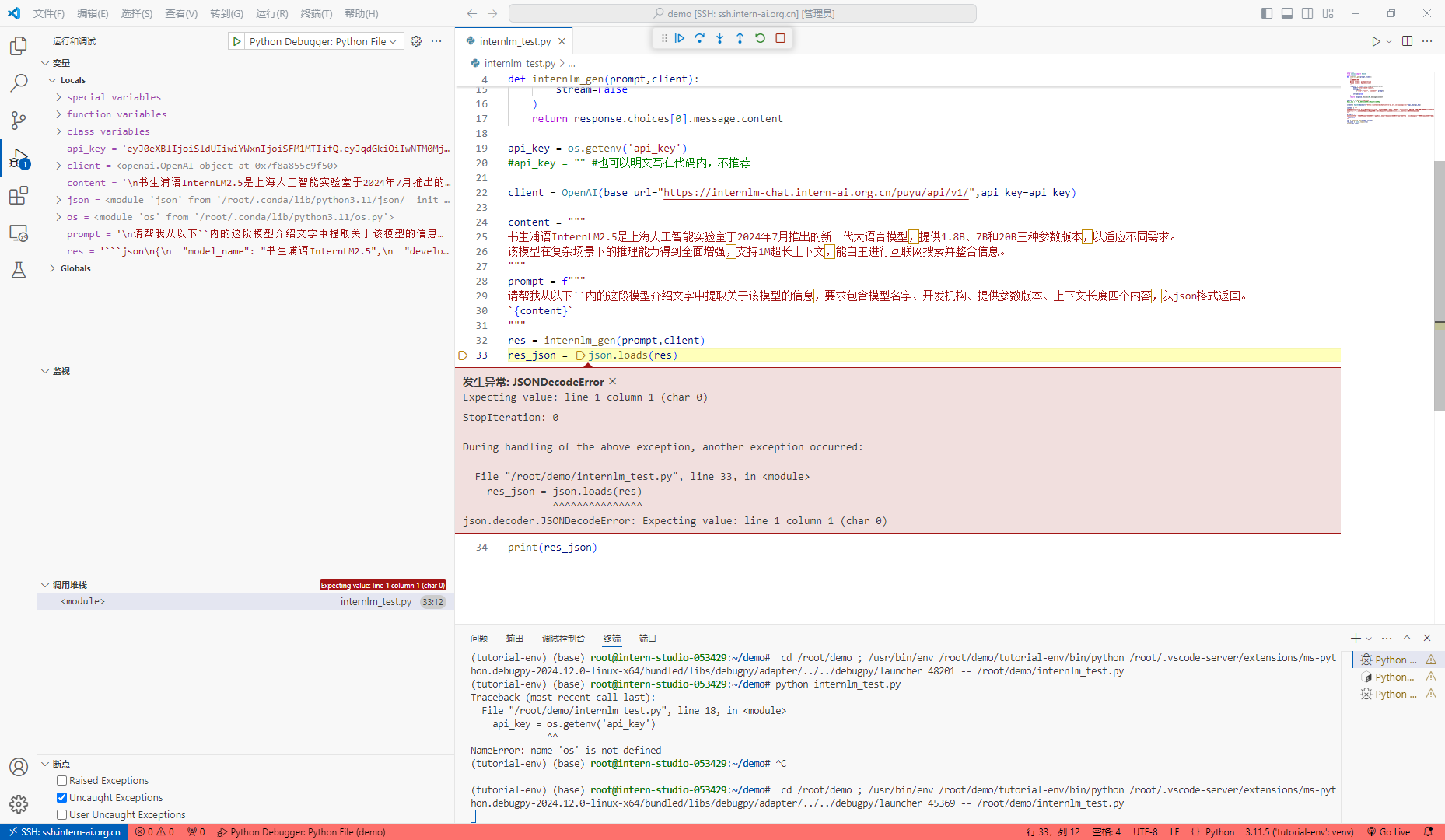Open Remote Explorer view
Viewport: 1445px width, 840px height.
pos(19,233)
